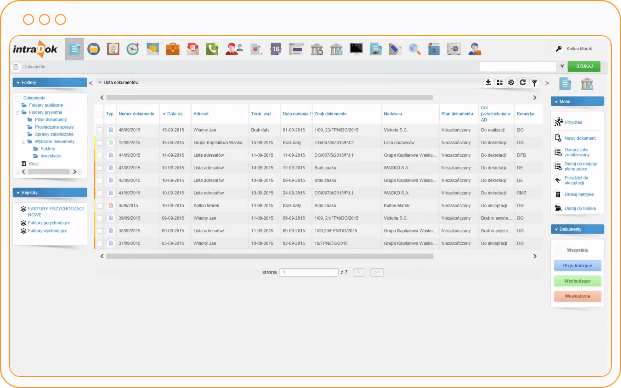Open the clipboard tasks module icon
621x388 pixels.
click(x=113, y=49)
